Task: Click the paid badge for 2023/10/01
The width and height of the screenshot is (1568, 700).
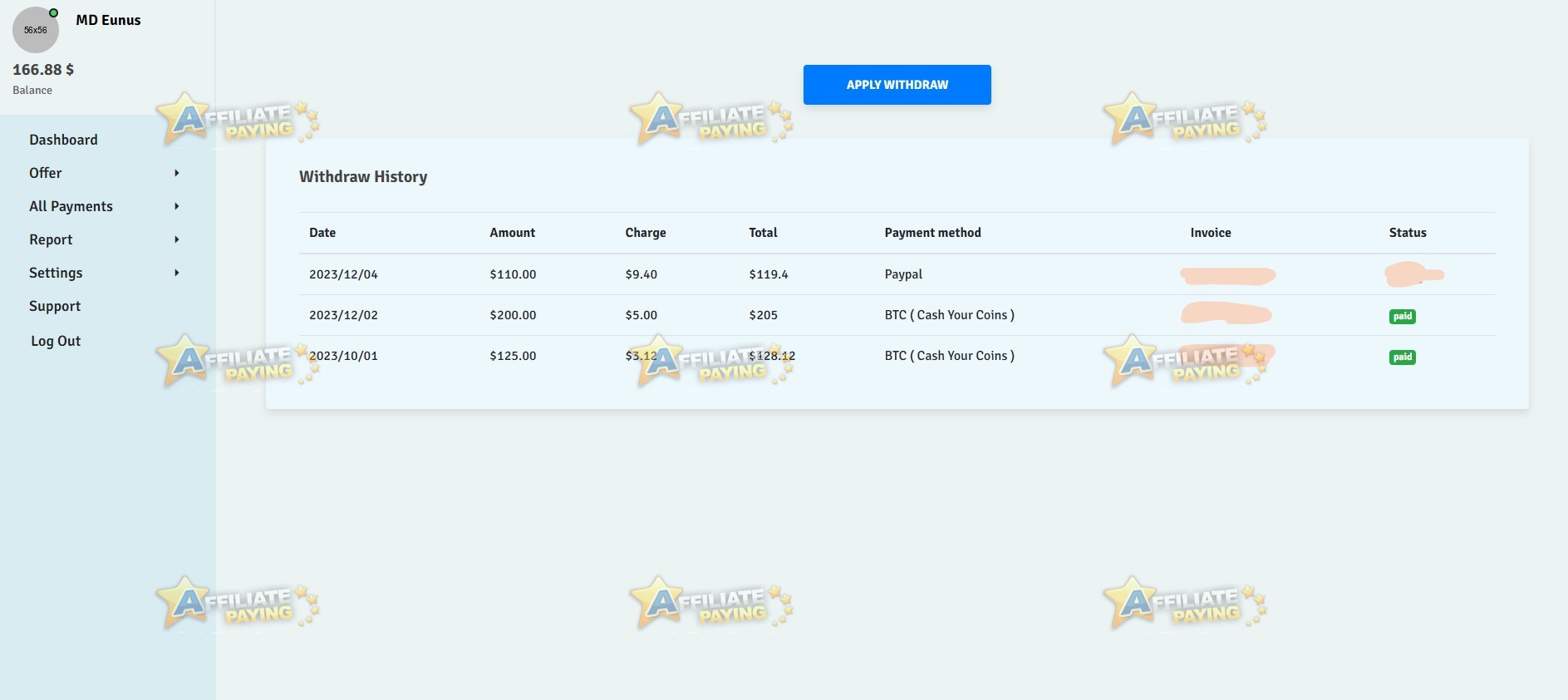Action: click(x=1403, y=357)
